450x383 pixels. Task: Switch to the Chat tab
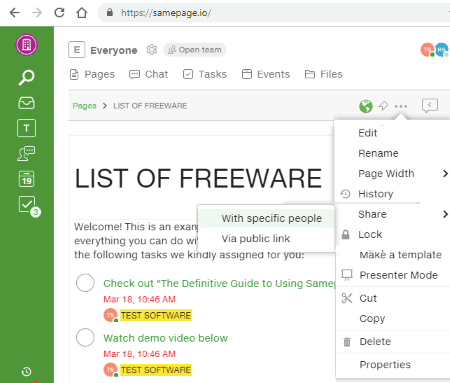149,74
